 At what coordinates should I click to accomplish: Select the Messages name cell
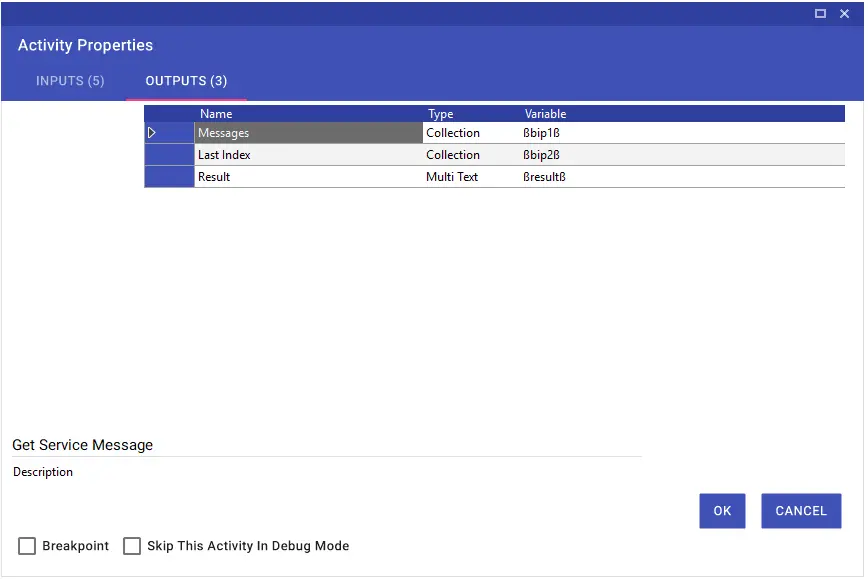308,133
